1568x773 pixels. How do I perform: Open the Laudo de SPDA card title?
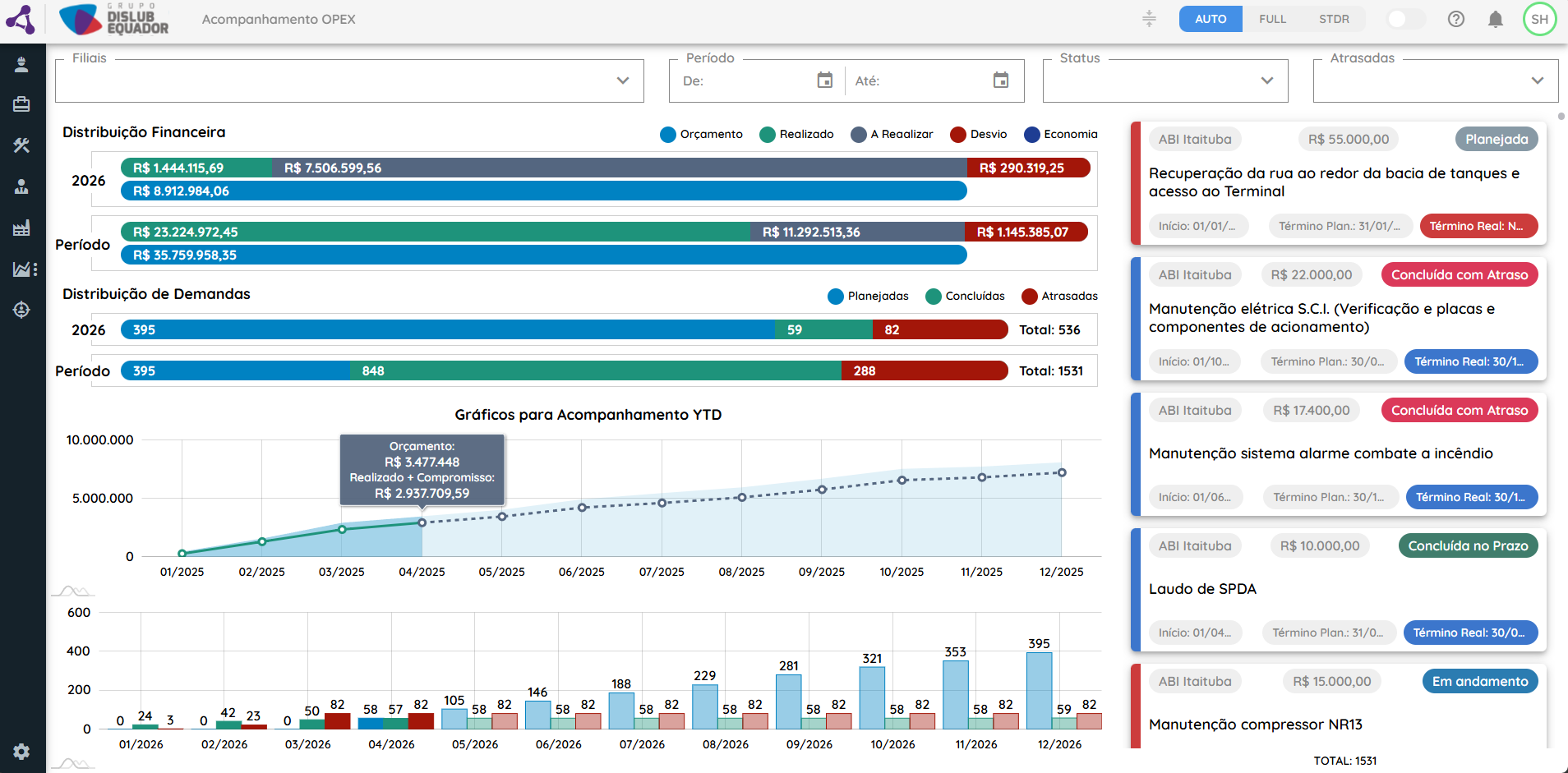click(1202, 589)
